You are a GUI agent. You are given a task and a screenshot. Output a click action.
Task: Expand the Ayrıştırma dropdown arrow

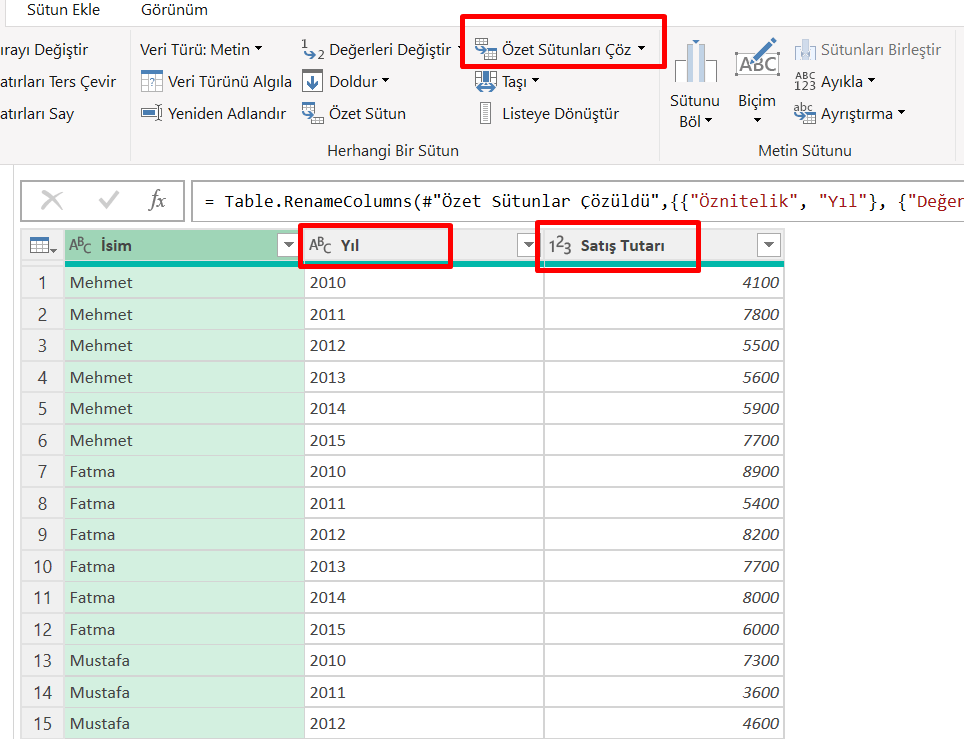click(x=901, y=113)
